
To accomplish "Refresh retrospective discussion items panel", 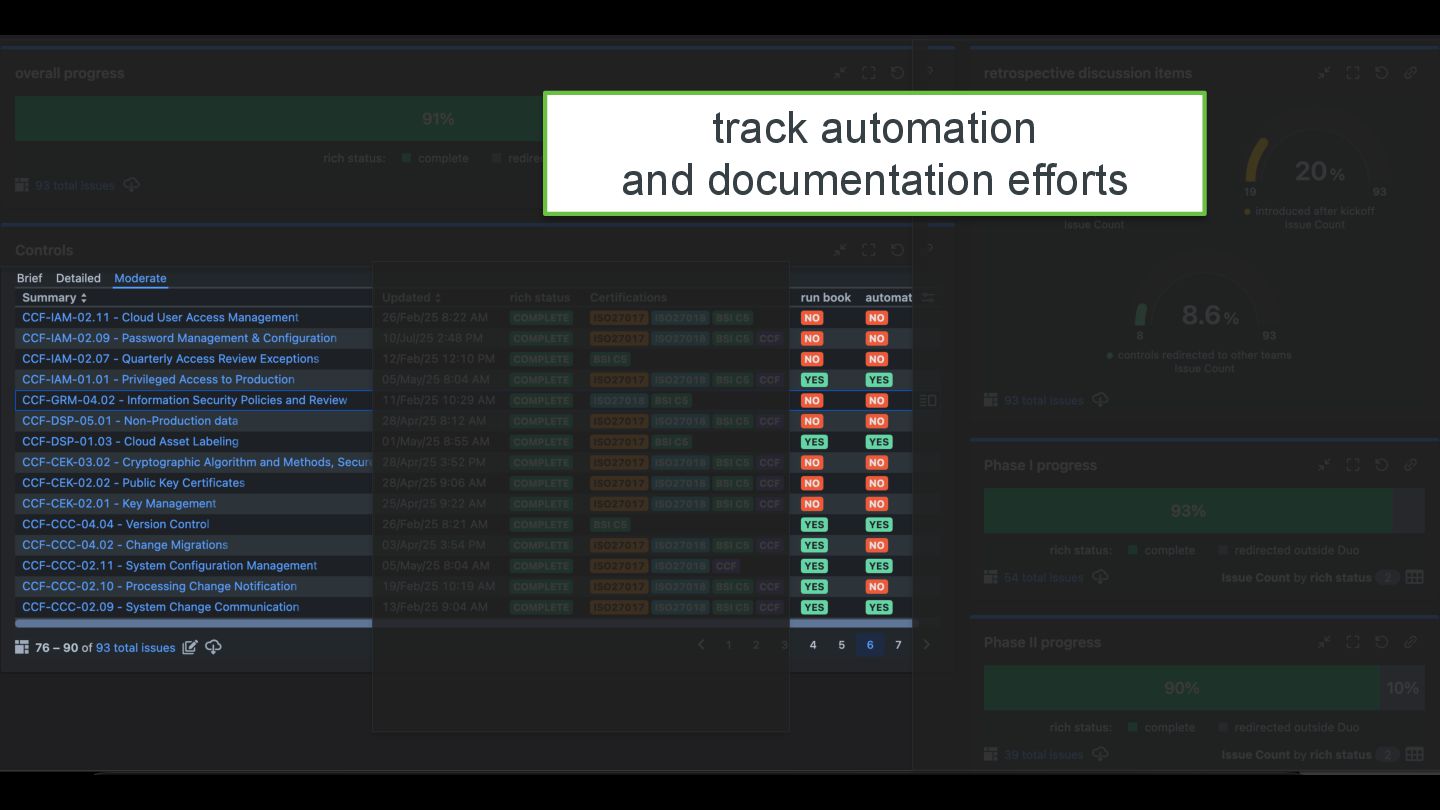I will click(1381, 73).
